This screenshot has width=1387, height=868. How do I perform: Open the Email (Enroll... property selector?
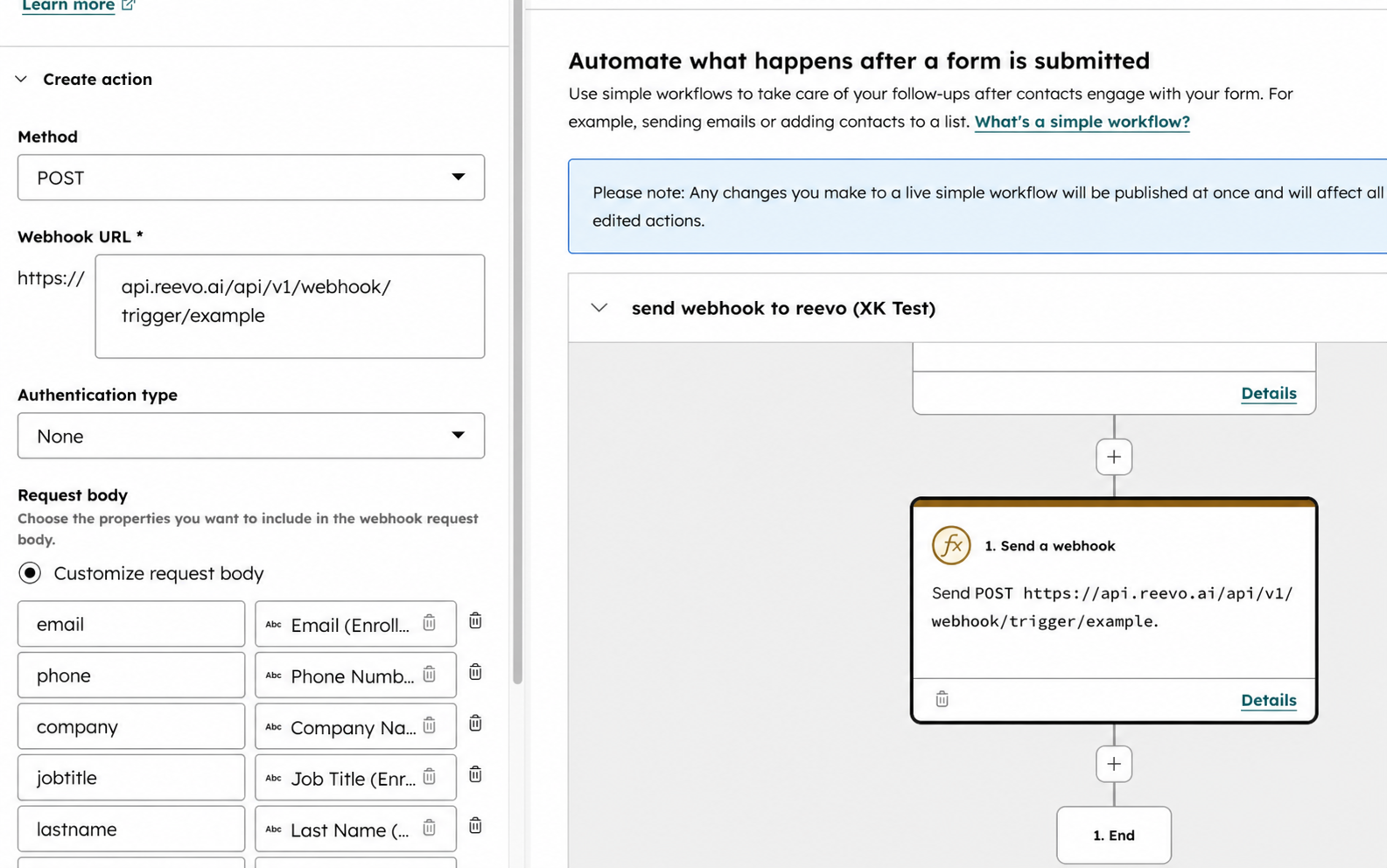point(355,624)
